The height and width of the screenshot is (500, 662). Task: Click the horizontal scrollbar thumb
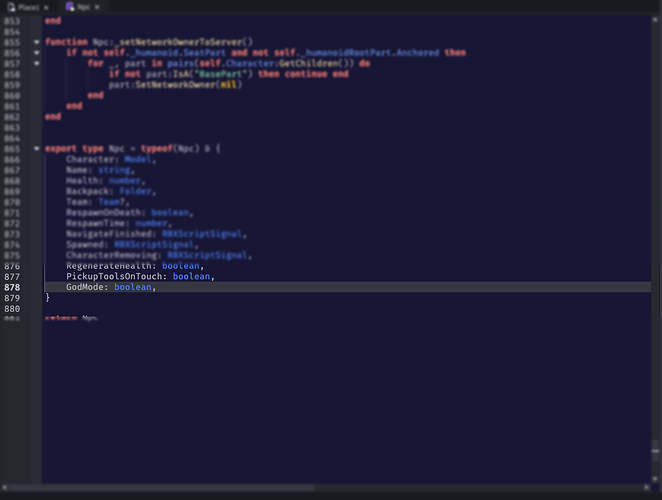[161, 487]
